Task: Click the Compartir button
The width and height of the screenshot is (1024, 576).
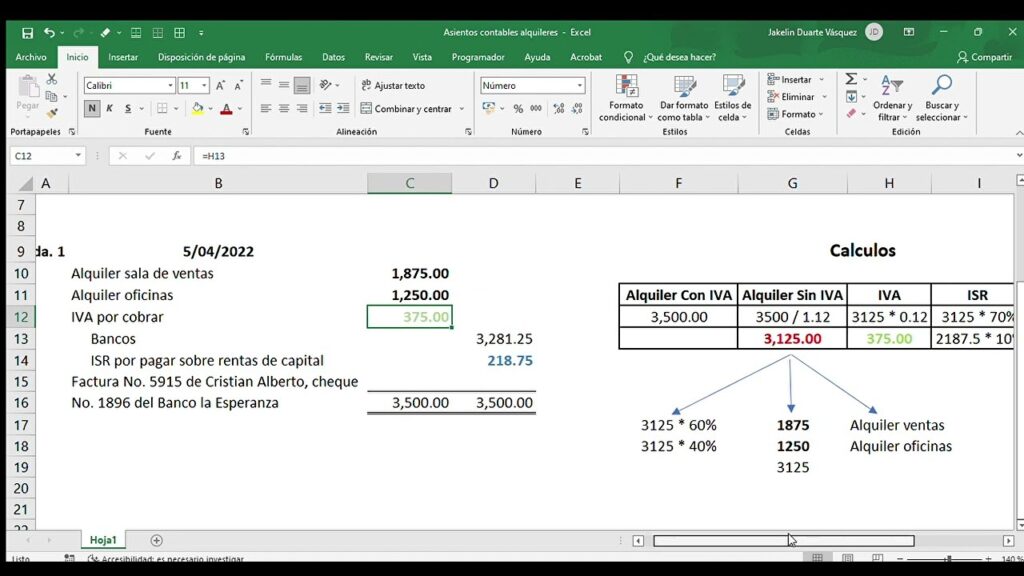Action: [x=984, y=57]
